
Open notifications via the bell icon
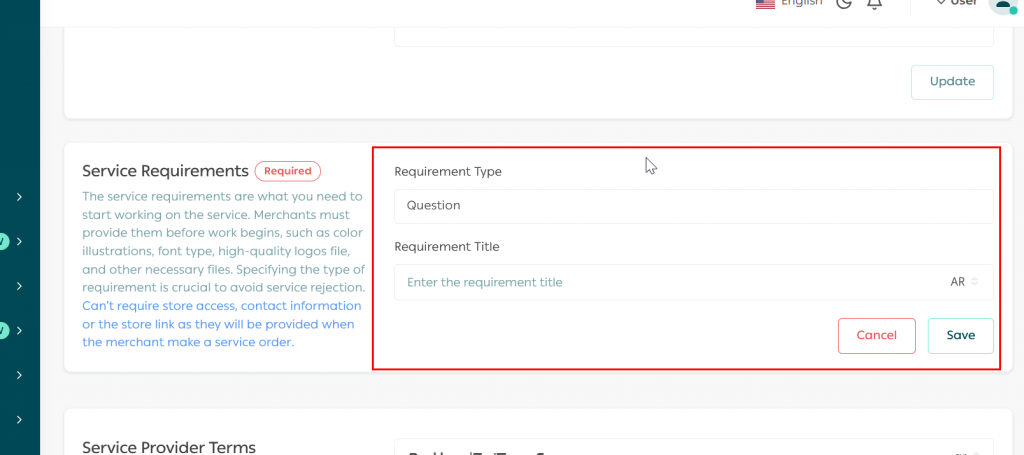[874, 3]
